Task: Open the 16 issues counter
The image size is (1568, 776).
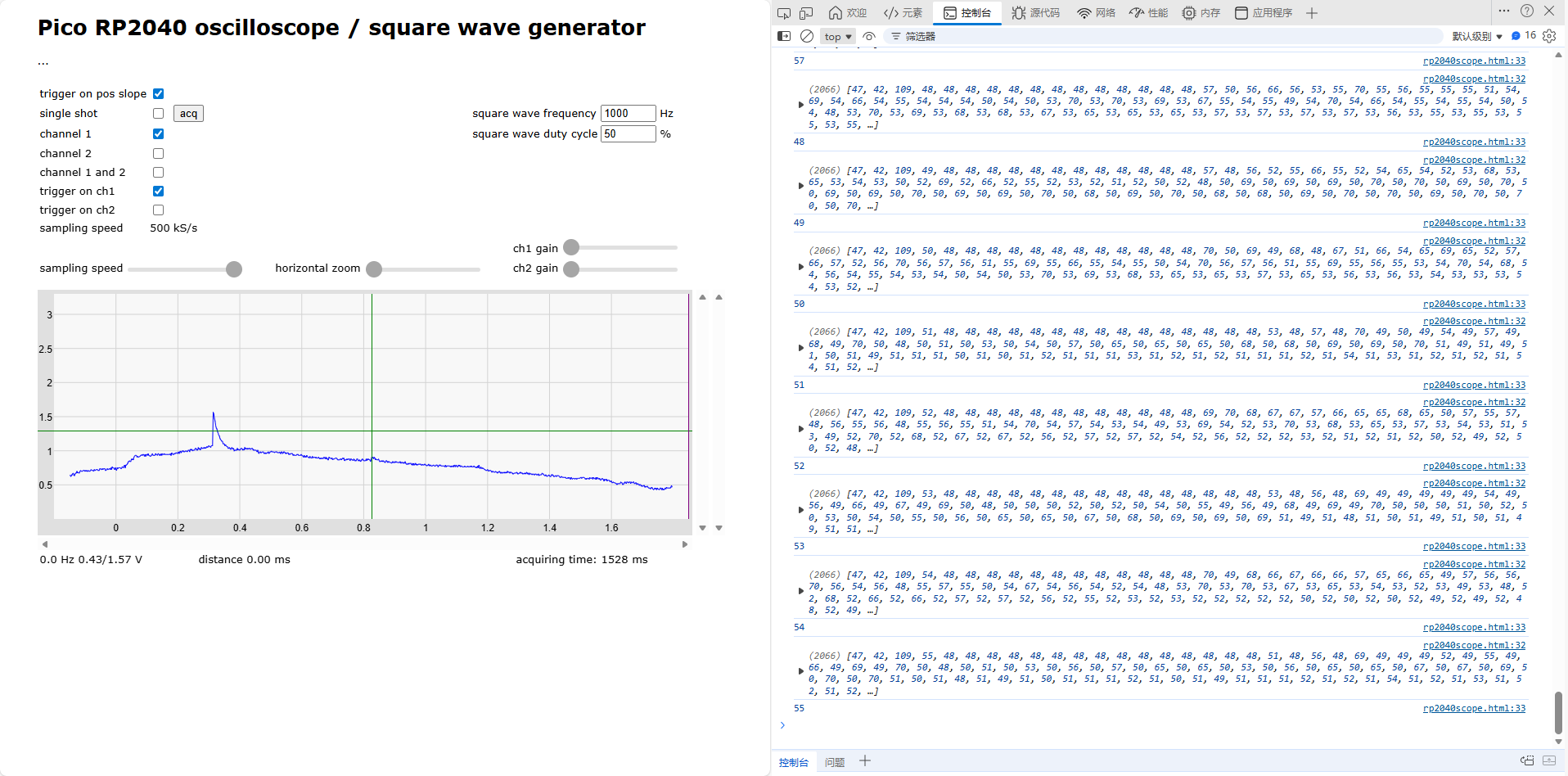Action: tap(1524, 35)
